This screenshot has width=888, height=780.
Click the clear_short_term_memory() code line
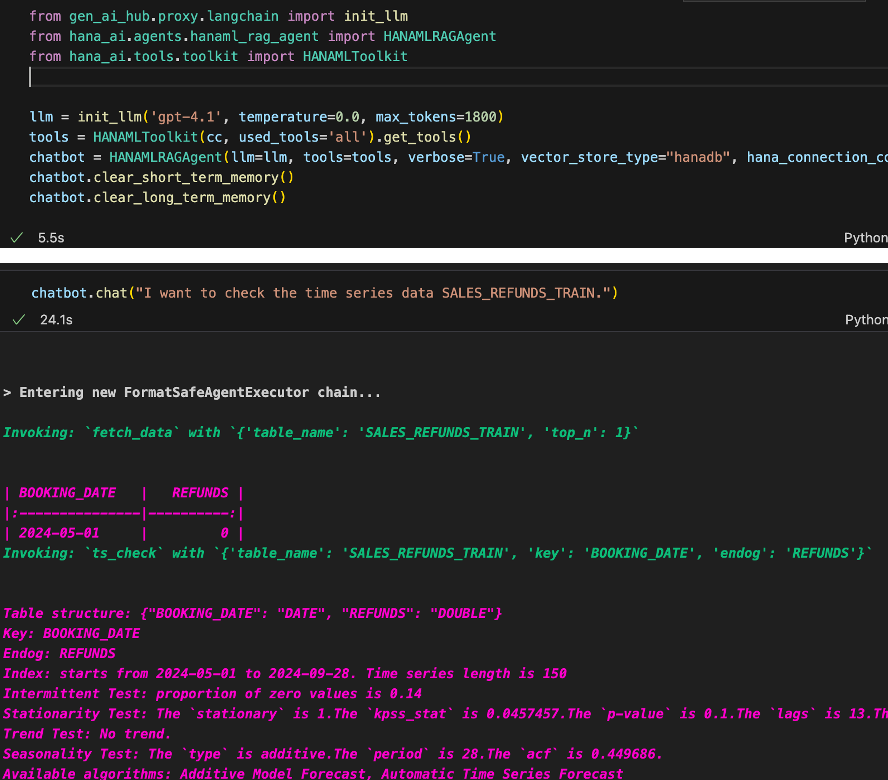click(161, 177)
